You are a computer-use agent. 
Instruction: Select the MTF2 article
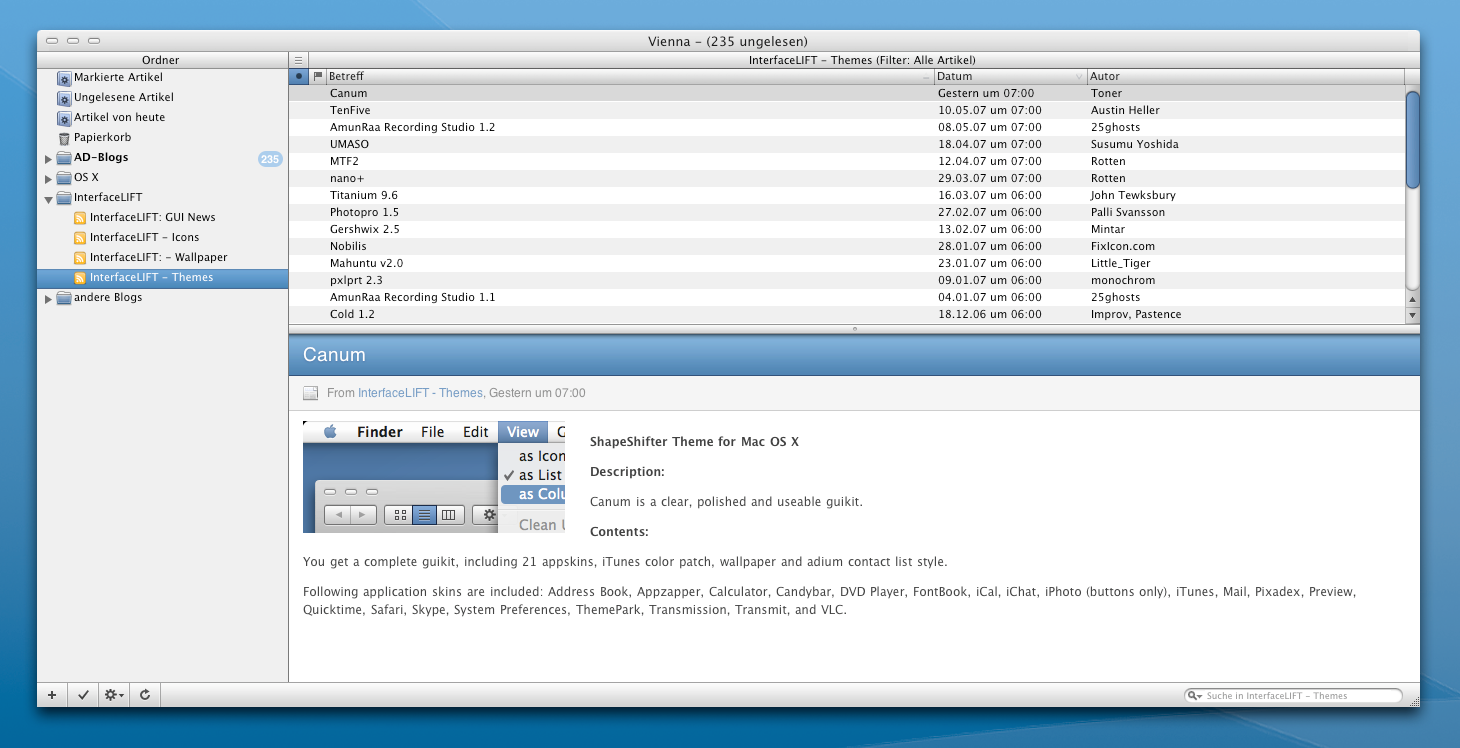[x=847, y=161]
